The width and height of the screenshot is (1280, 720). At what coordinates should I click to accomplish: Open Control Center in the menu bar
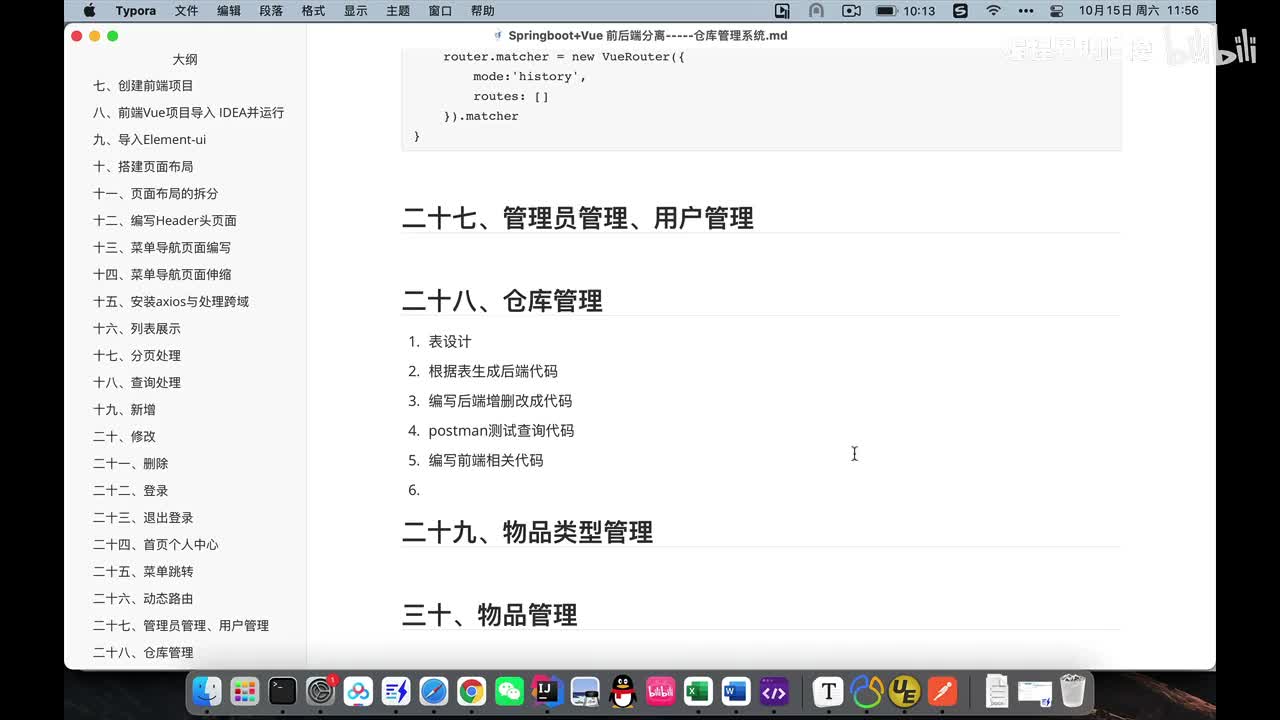pyautogui.click(x=1057, y=11)
